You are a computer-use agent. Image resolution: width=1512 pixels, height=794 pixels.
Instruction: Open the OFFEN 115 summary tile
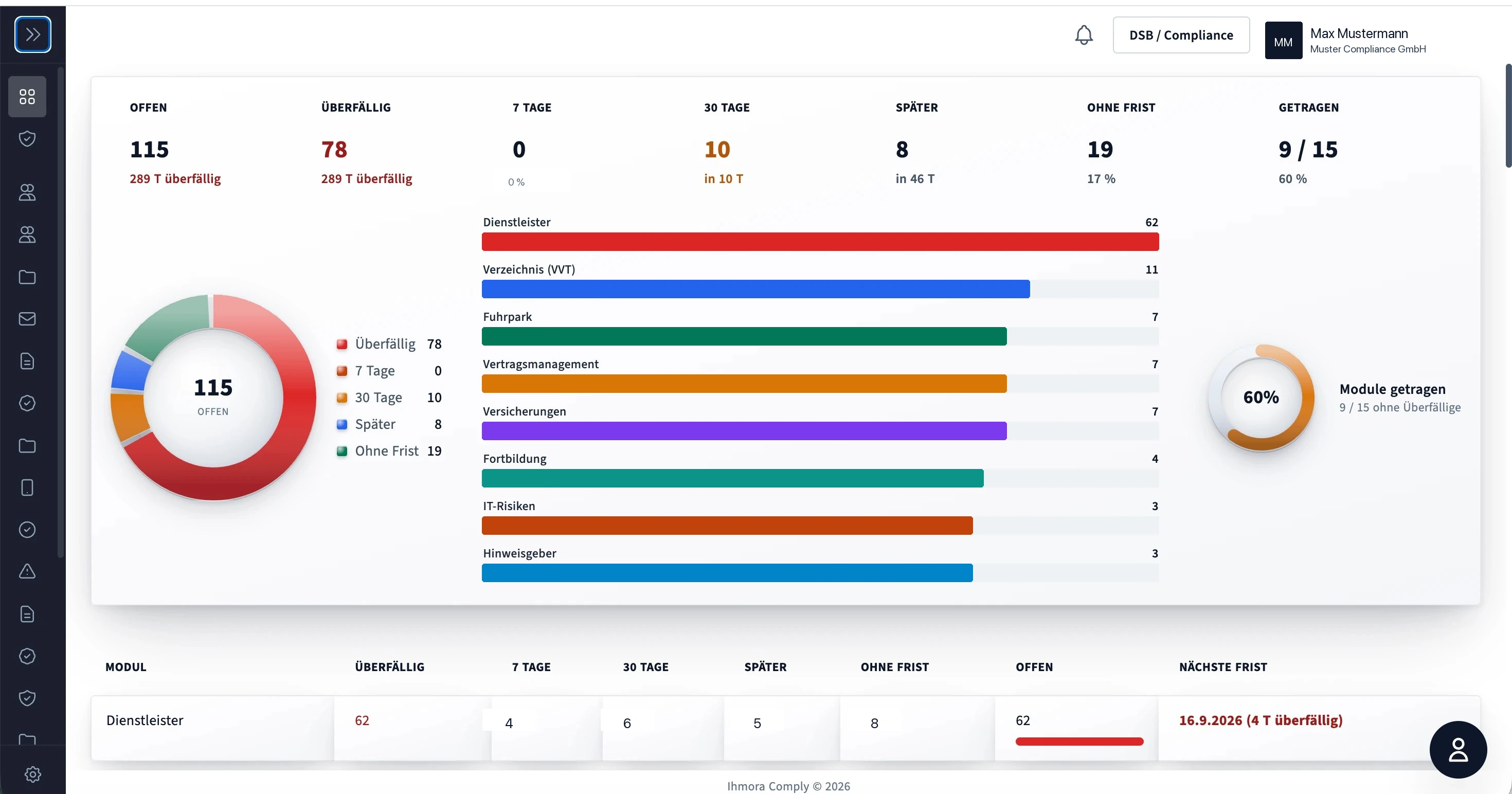pos(175,144)
